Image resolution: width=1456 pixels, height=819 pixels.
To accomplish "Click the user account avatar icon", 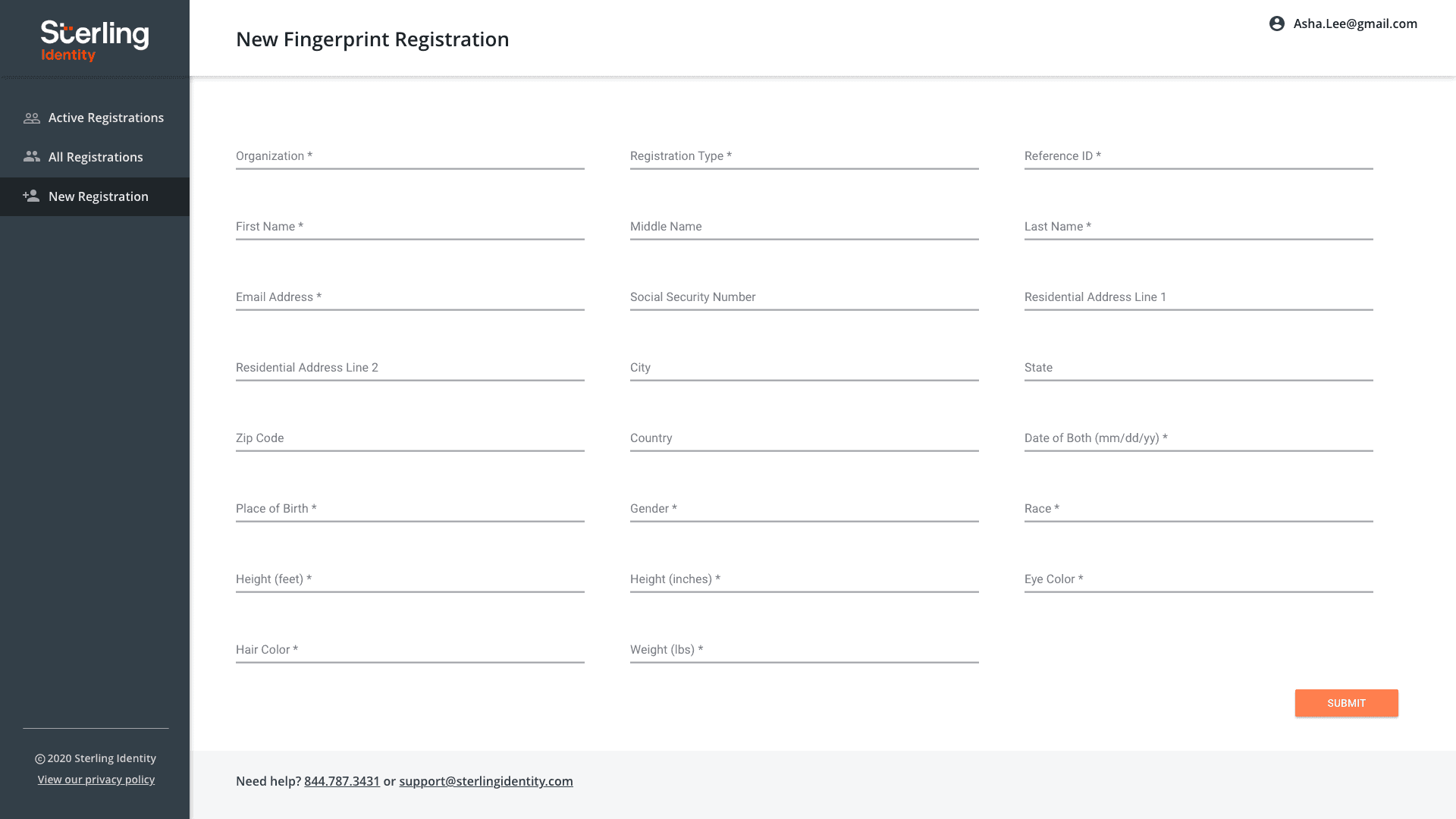I will tap(1277, 24).
